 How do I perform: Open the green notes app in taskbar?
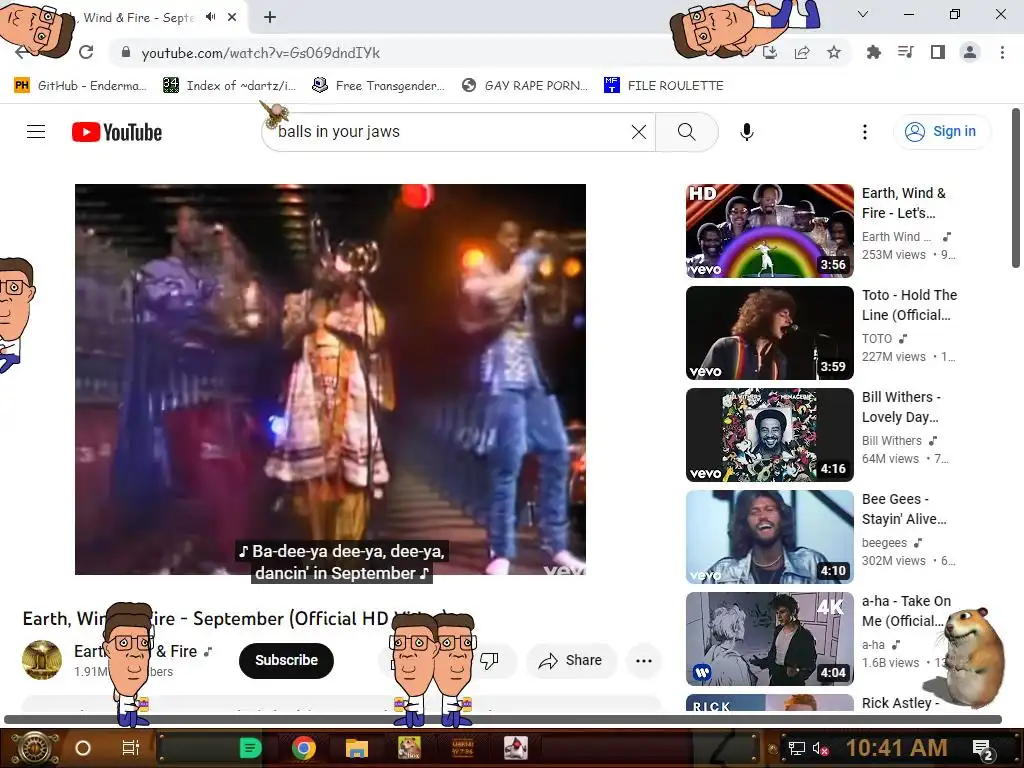(x=250, y=748)
